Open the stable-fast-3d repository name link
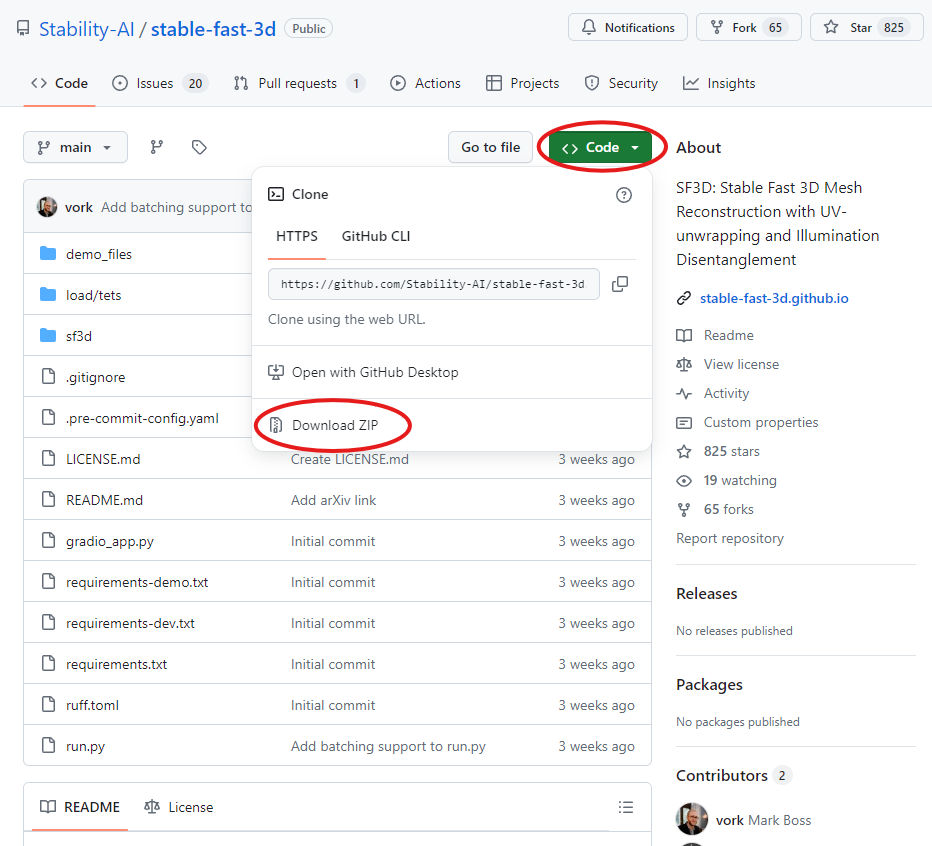Image resolution: width=932 pixels, height=846 pixels. coord(213,29)
